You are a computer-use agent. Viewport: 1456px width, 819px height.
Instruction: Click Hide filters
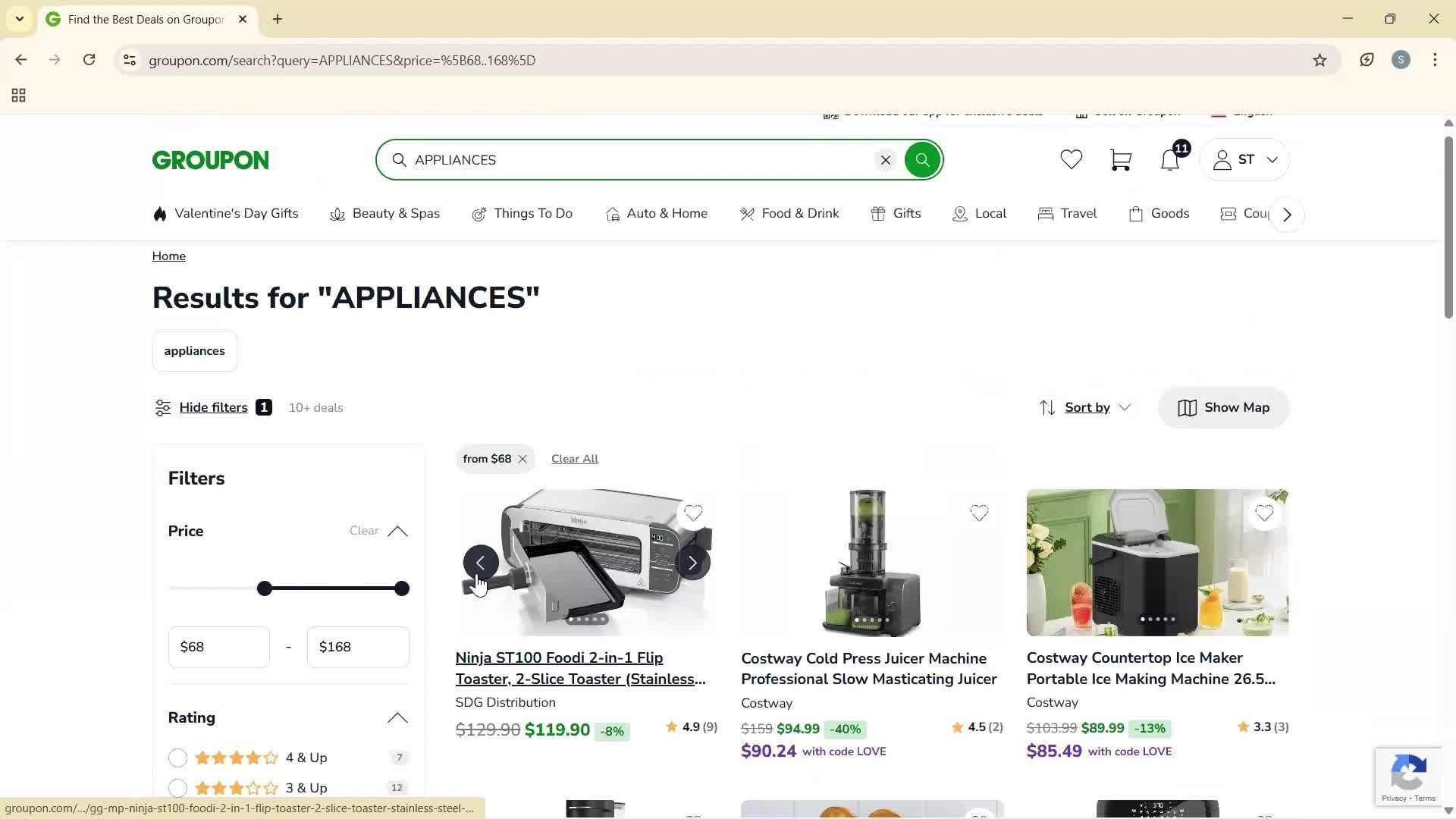(212, 407)
